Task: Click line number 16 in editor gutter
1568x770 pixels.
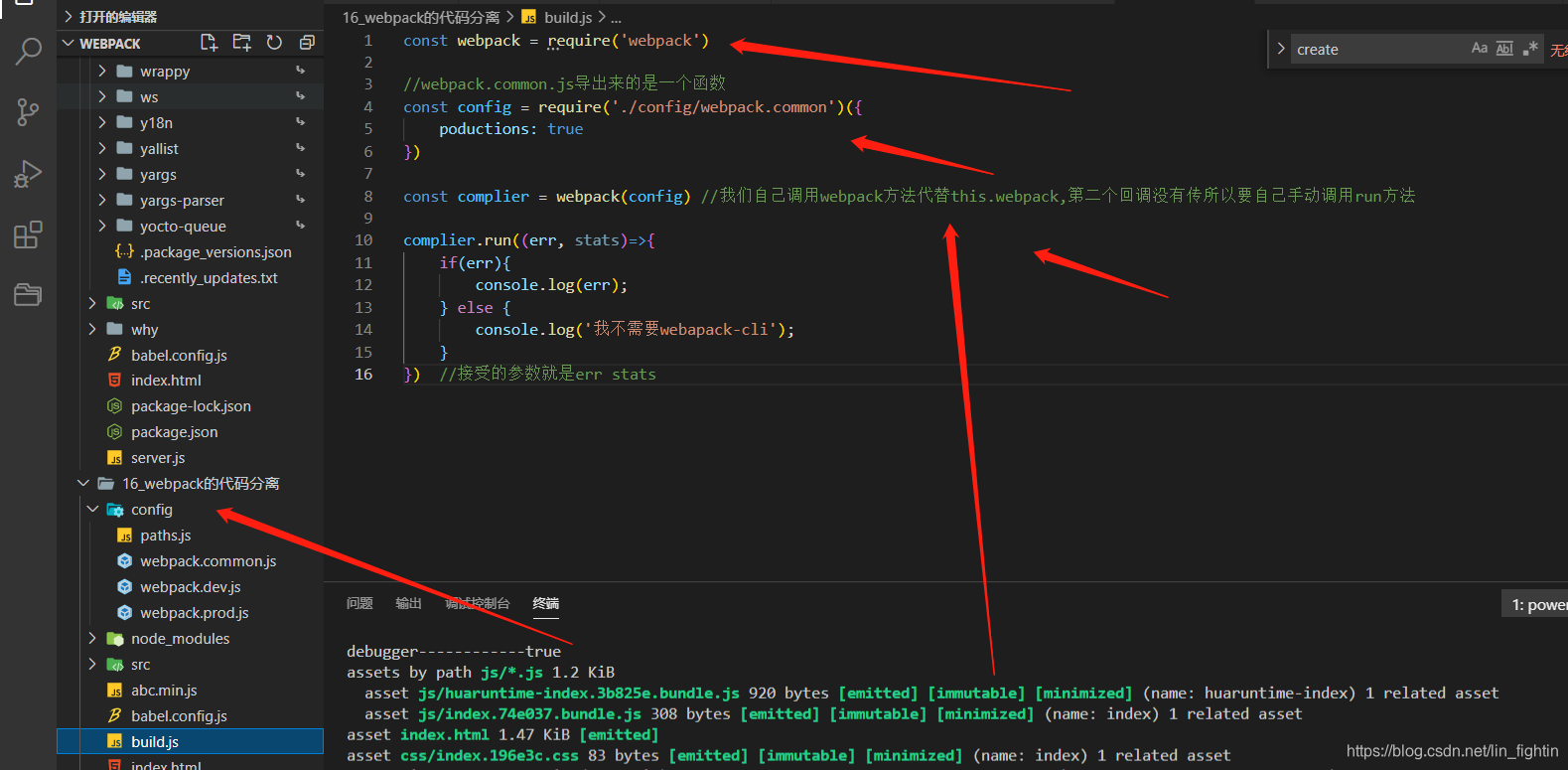Action: 363,375
